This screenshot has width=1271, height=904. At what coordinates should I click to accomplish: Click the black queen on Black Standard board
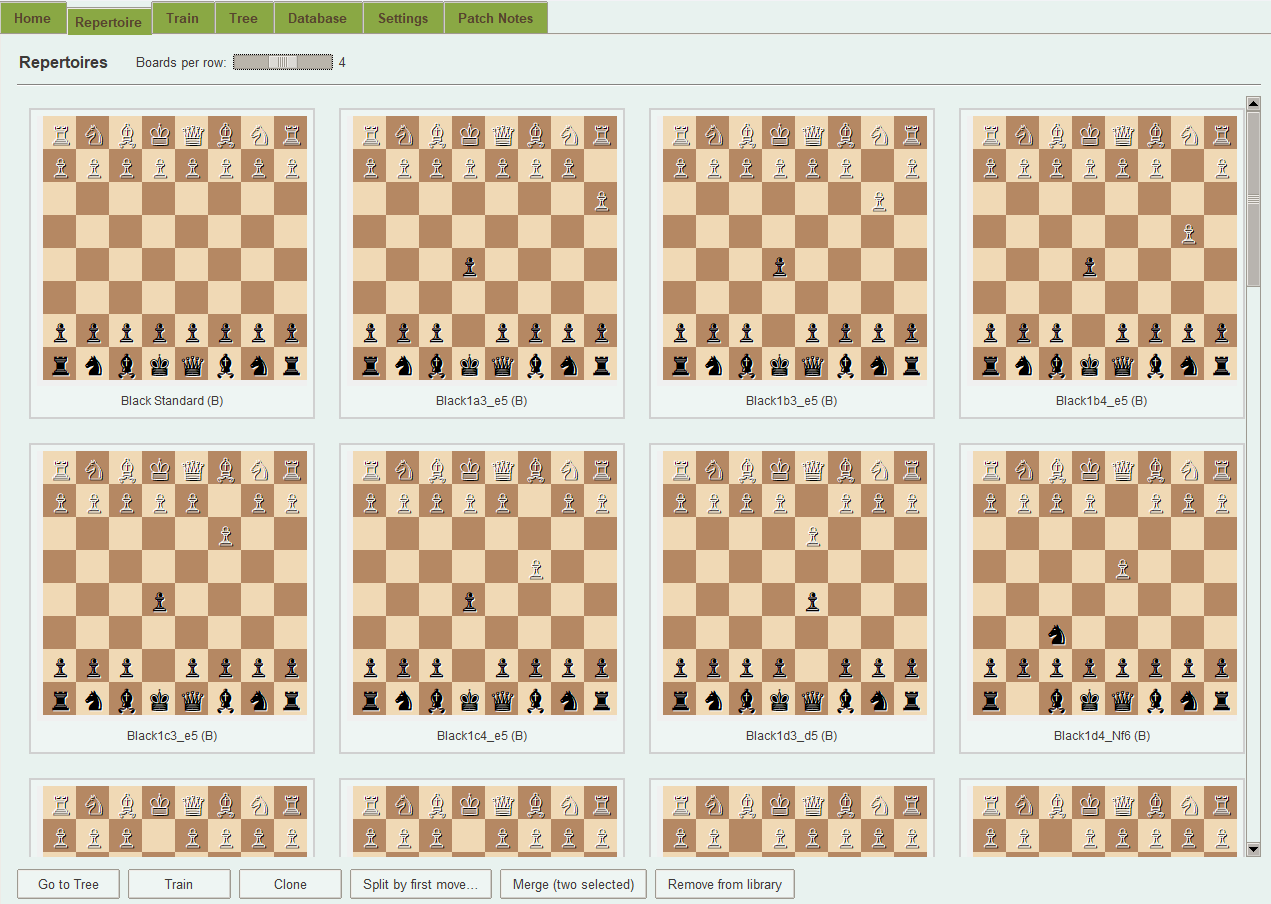click(192, 364)
